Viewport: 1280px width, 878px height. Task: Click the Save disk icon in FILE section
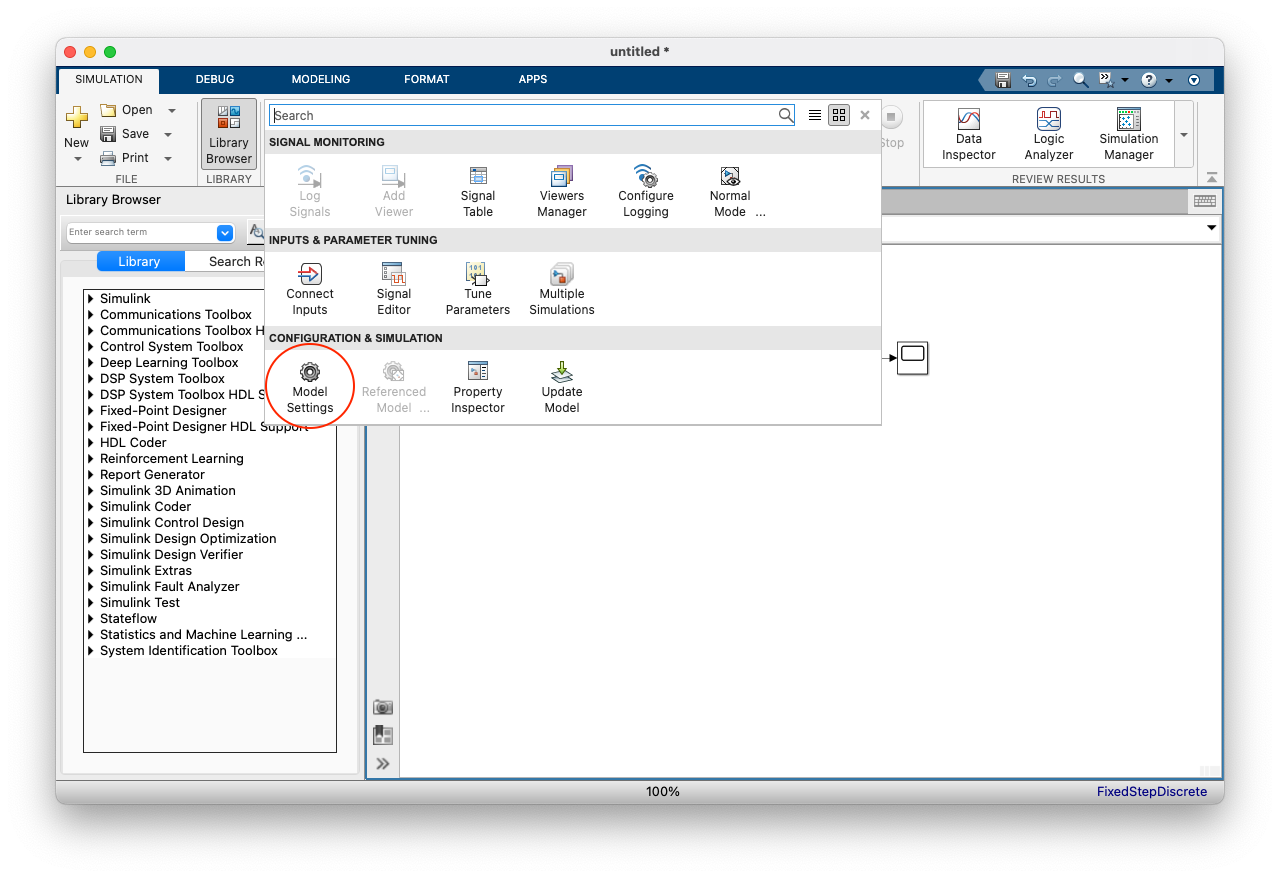pyautogui.click(x=108, y=134)
